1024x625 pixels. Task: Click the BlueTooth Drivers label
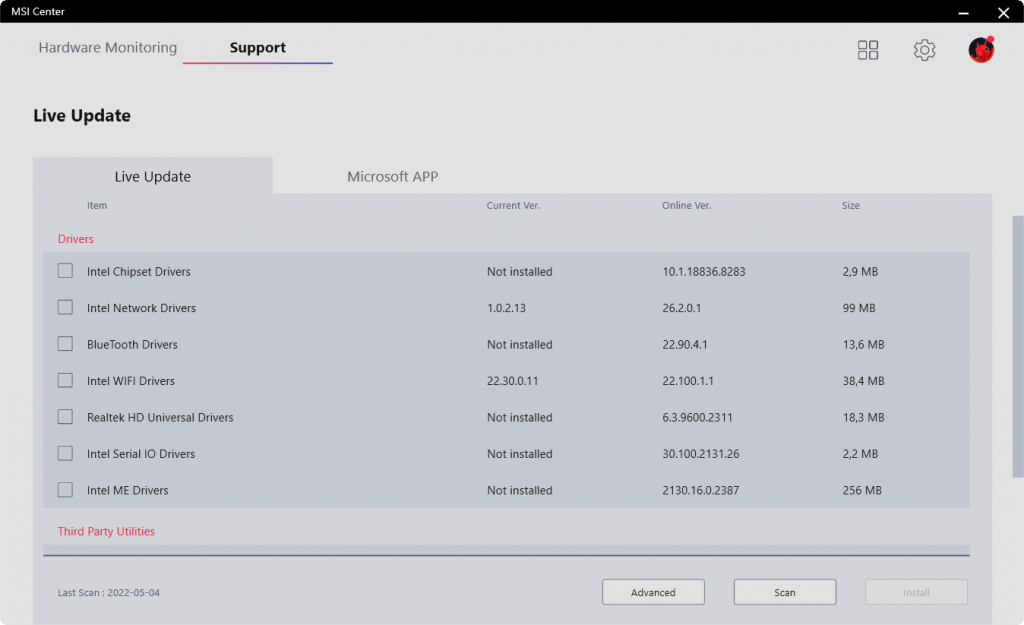pyautogui.click(x=132, y=345)
